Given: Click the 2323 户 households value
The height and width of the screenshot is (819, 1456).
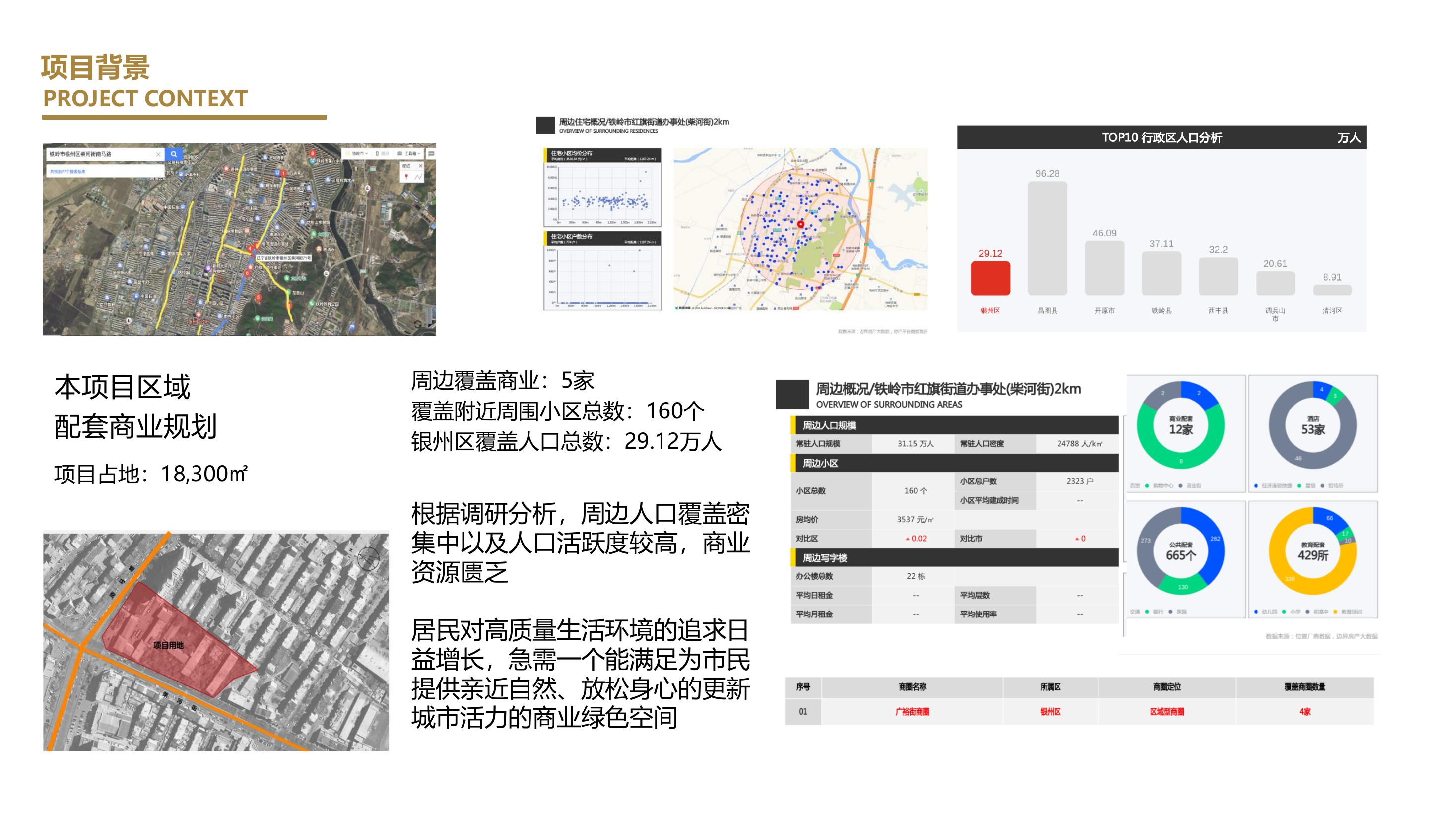Looking at the screenshot, I should click(1079, 481).
